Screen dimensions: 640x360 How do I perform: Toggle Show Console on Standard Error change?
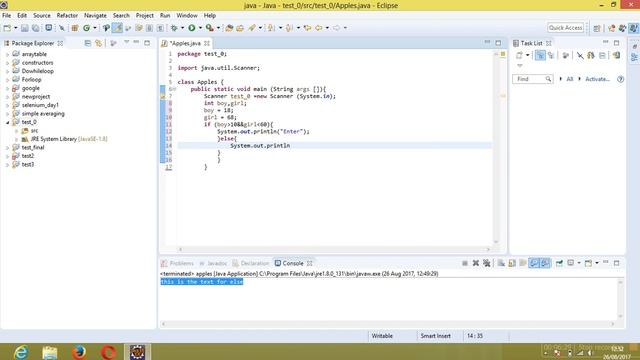pos(545,263)
